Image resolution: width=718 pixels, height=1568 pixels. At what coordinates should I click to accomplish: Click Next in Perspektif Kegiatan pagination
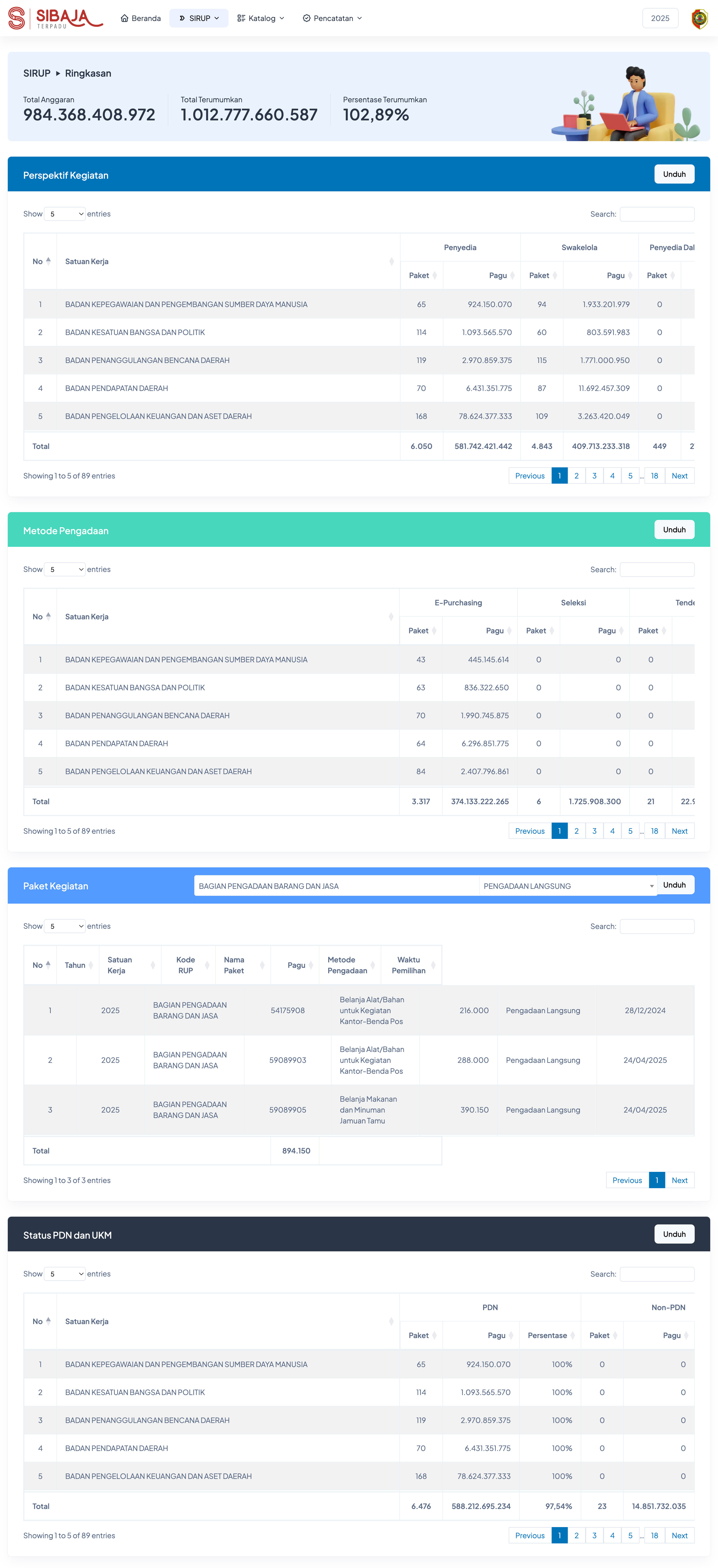[x=680, y=476]
